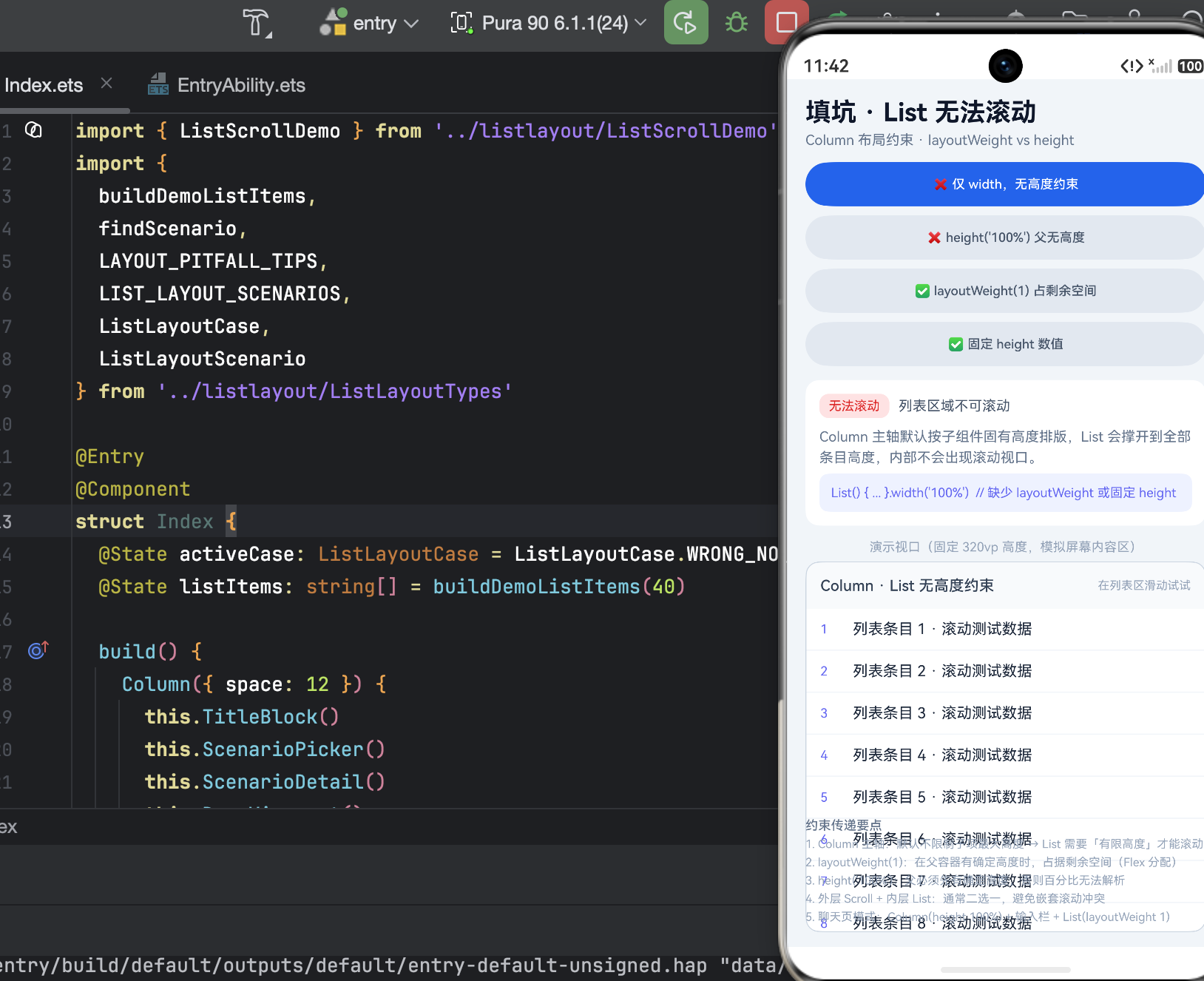
Task: Tap the List() width('100%') code snippet box
Action: coord(1005,493)
